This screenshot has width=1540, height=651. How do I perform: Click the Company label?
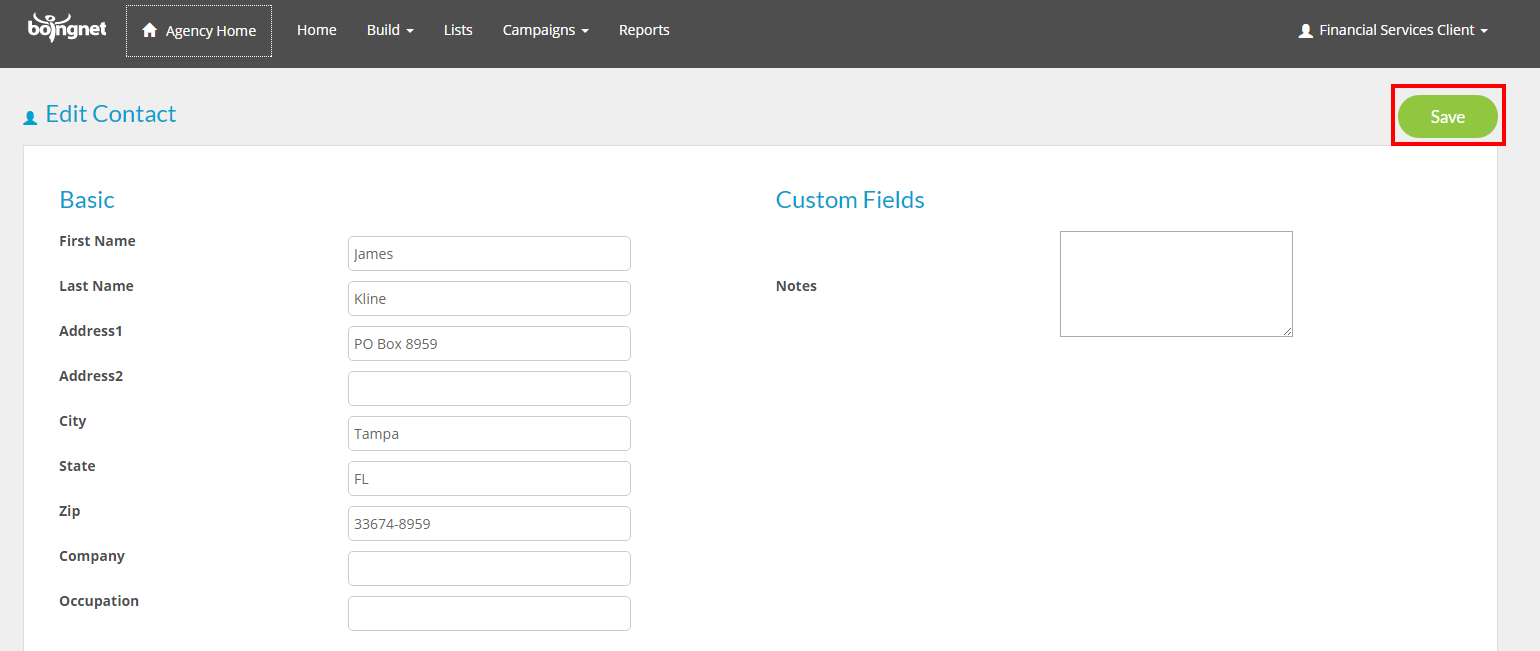92,556
